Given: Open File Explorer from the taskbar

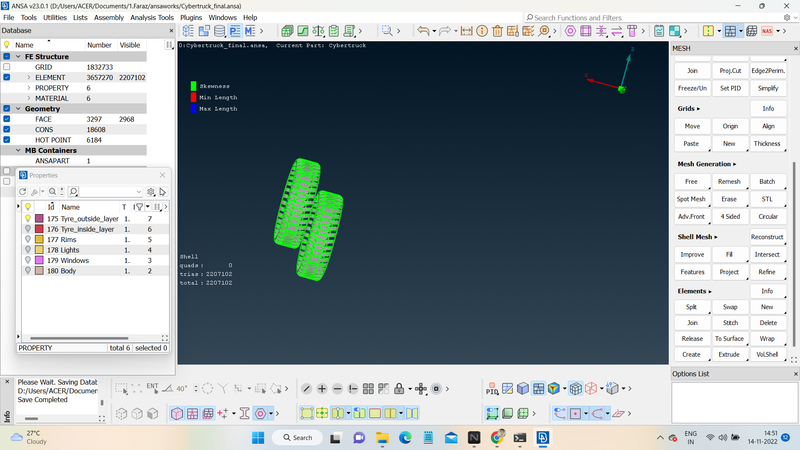Looking at the screenshot, I should pos(382,438).
